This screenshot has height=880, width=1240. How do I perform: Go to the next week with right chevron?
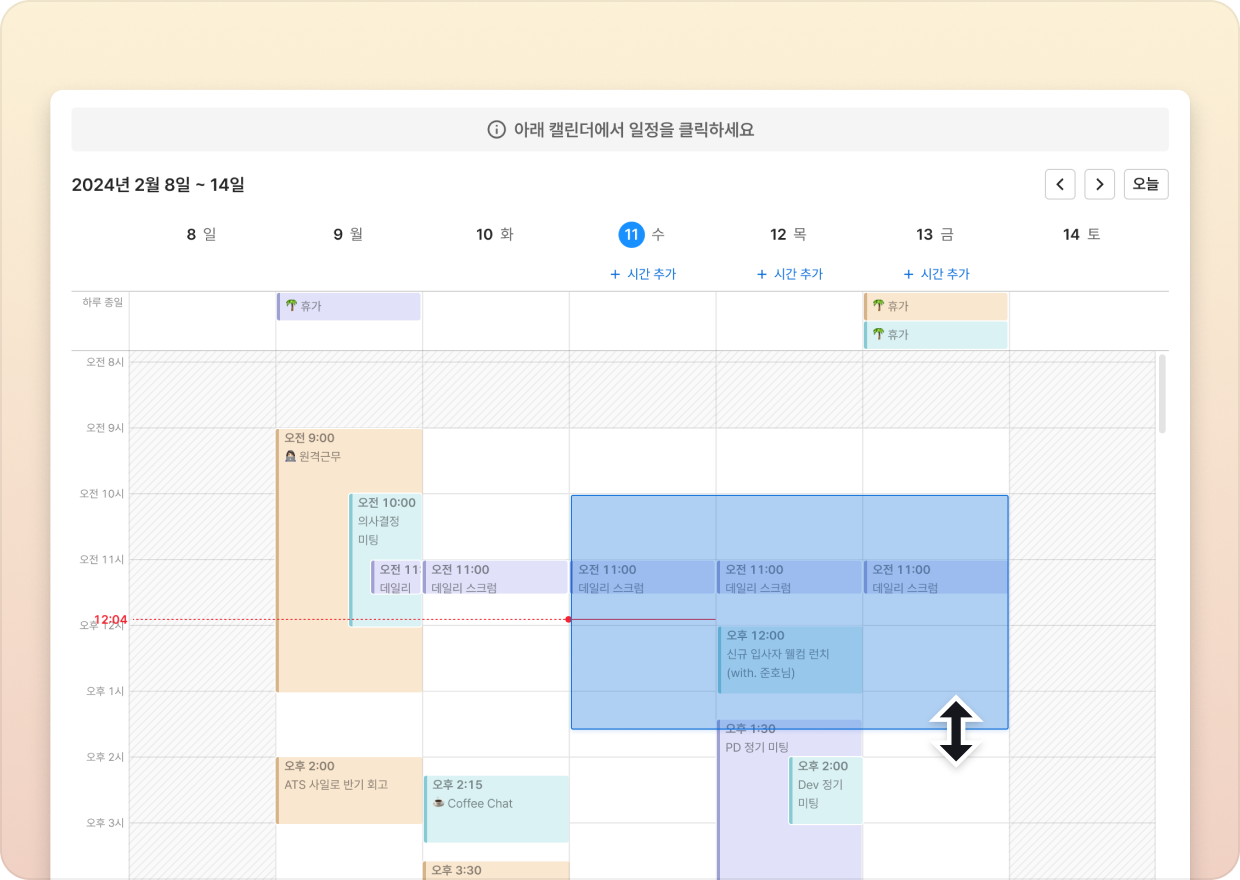[x=1100, y=184]
